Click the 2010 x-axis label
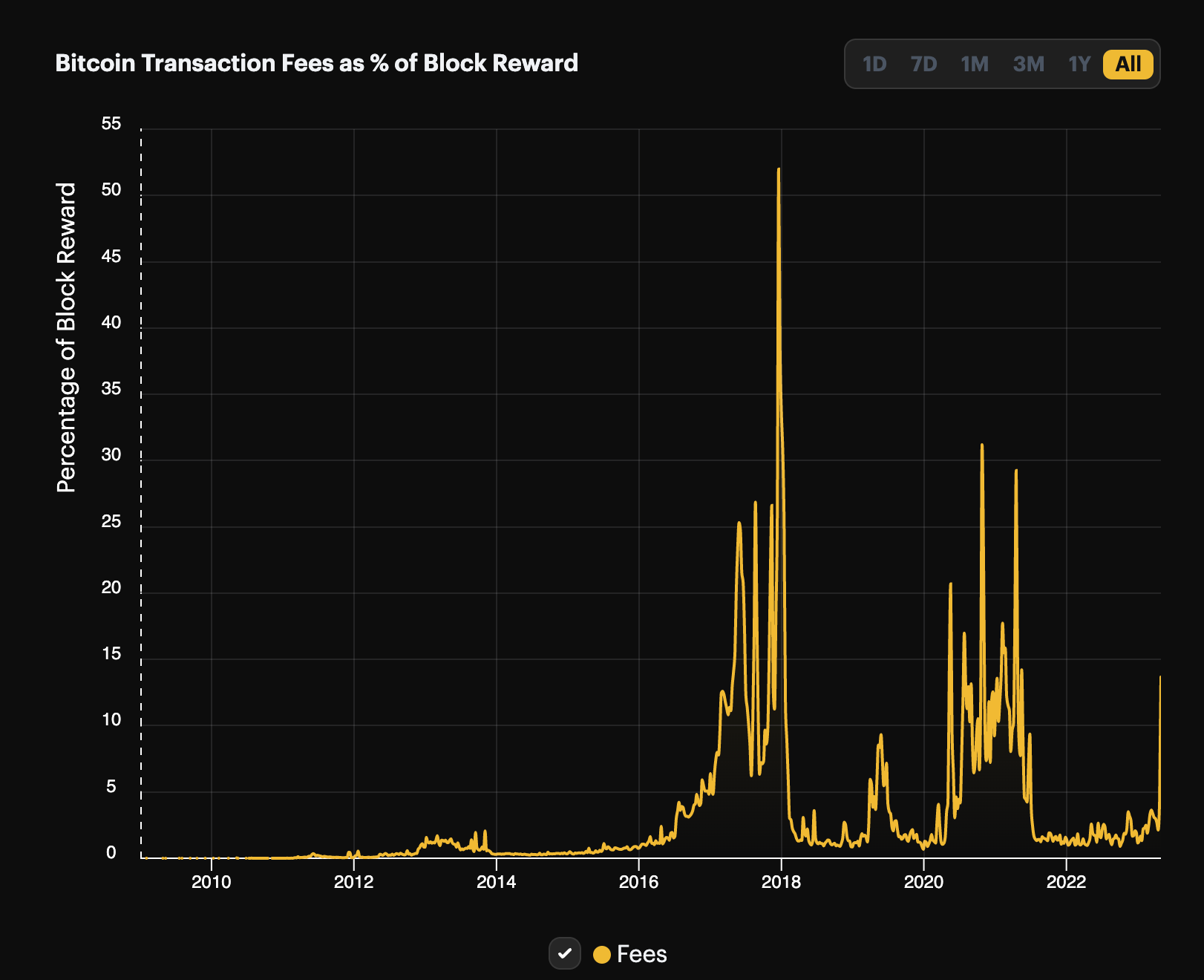The image size is (1204, 980). [x=212, y=883]
